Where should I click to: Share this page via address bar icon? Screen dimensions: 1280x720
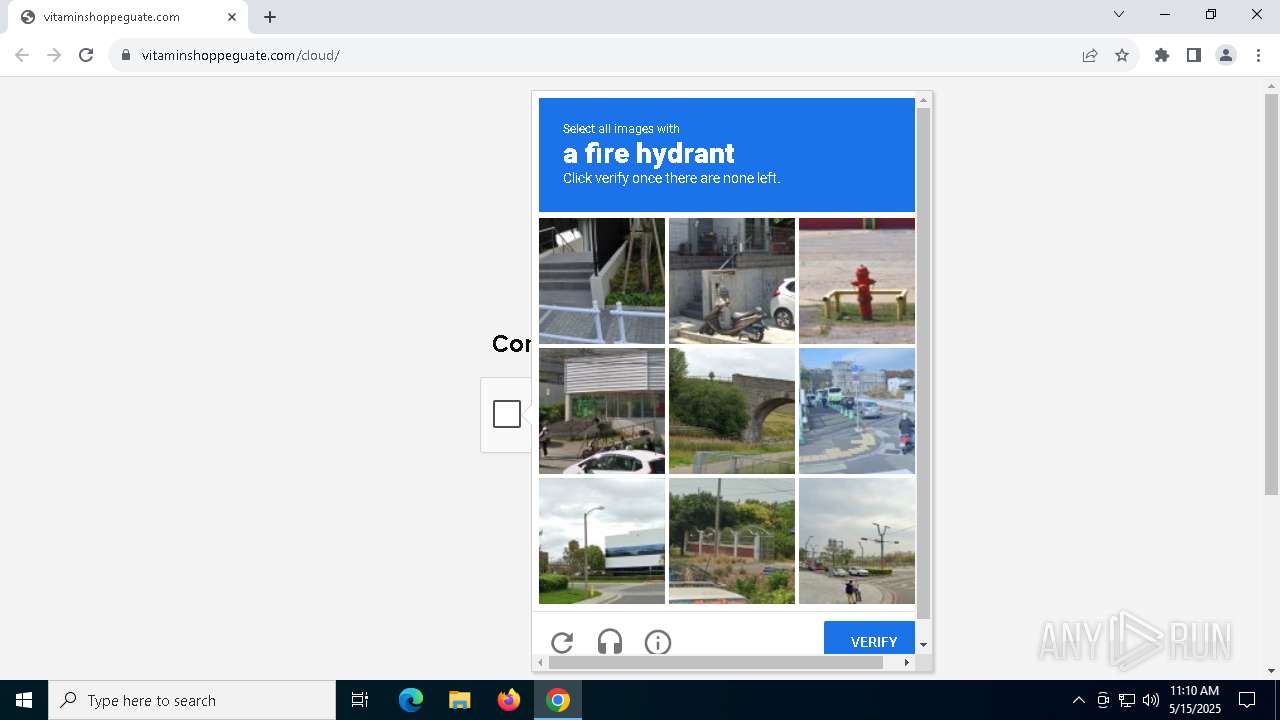tap(1090, 55)
